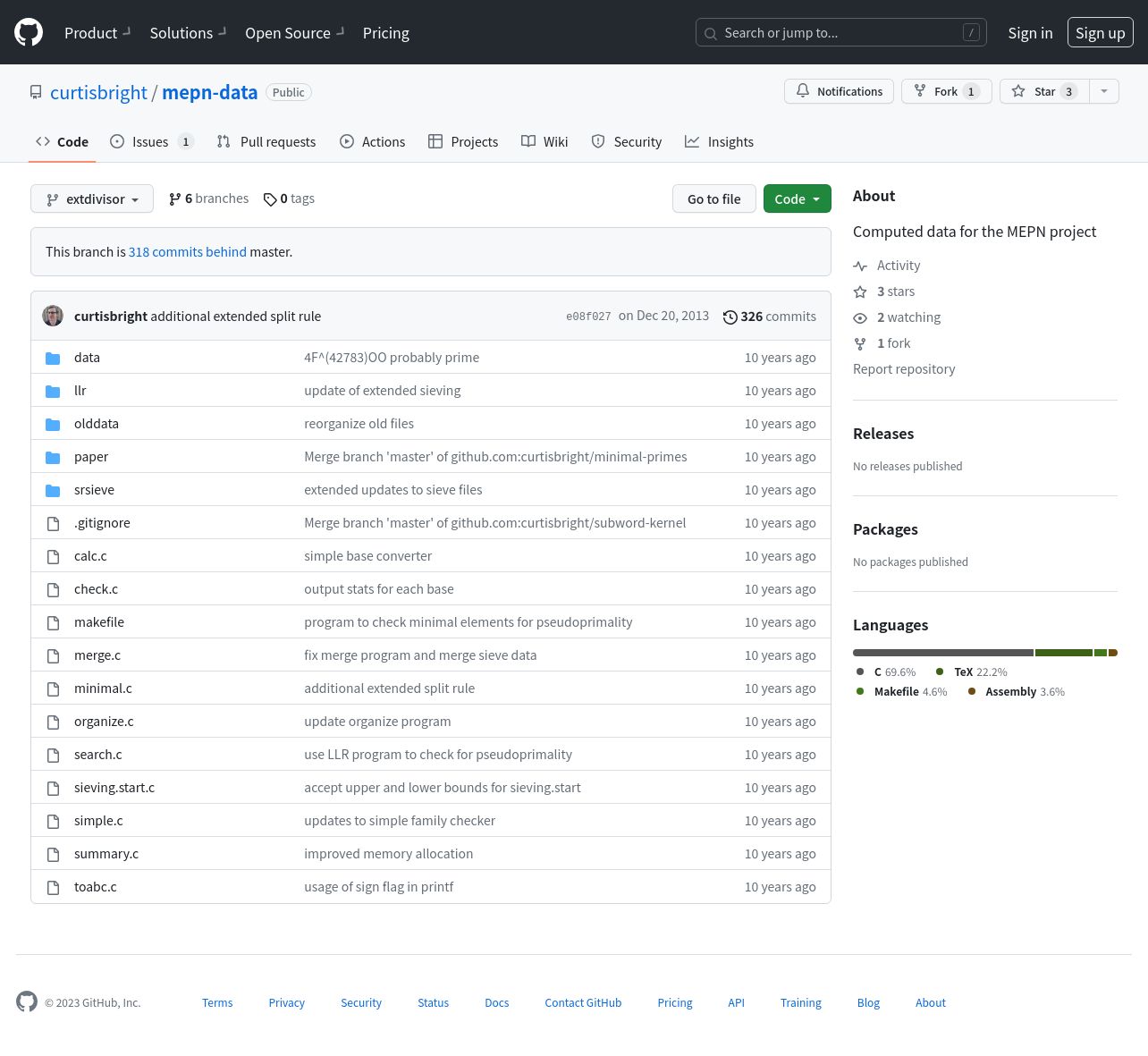Open the 318 commits behind link

188,252
